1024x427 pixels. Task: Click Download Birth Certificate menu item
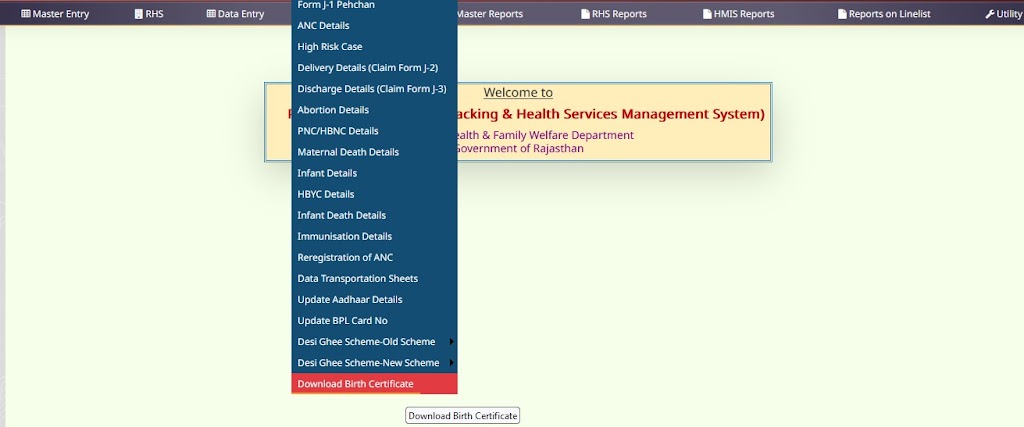[x=355, y=384]
